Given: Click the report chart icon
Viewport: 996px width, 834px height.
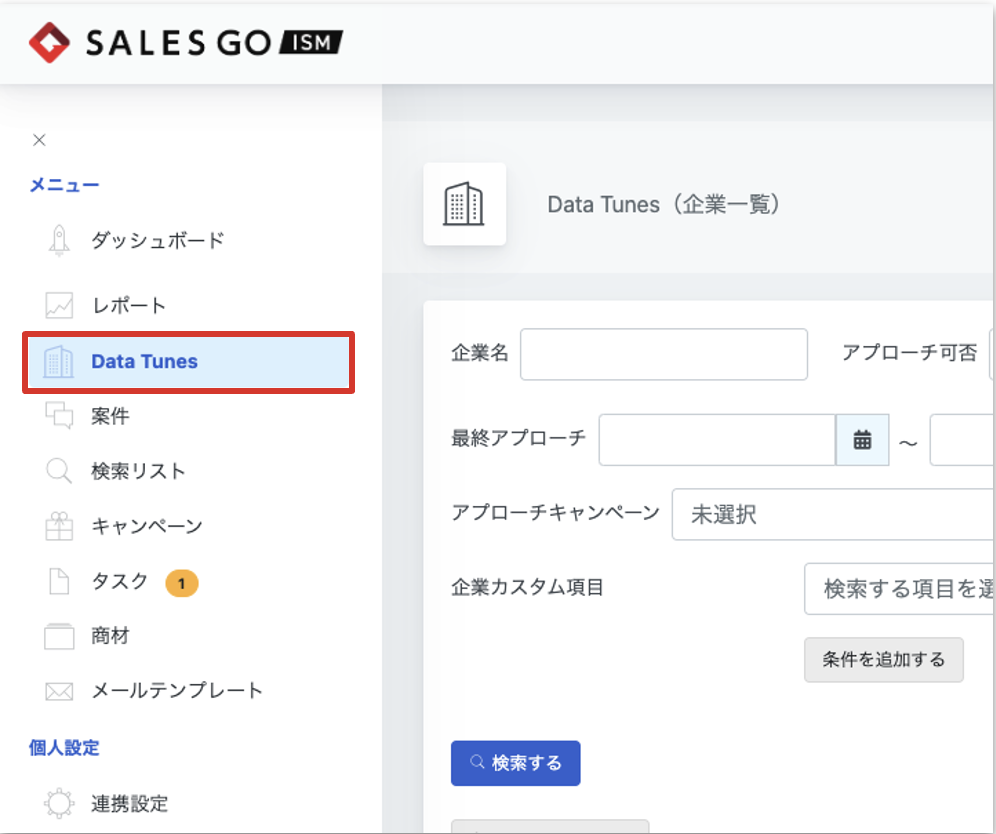Looking at the screenshot, I should coord(59,306).
